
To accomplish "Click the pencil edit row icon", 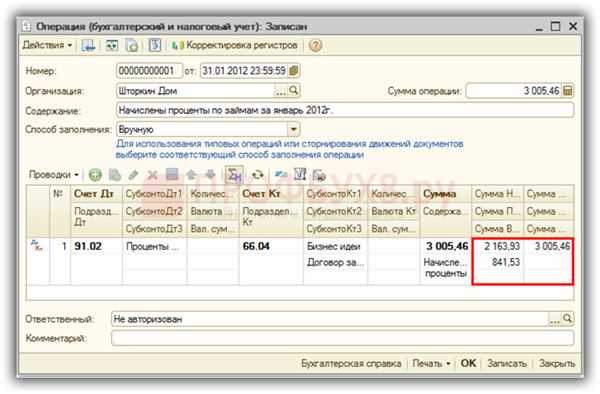I will pos(133,175).
